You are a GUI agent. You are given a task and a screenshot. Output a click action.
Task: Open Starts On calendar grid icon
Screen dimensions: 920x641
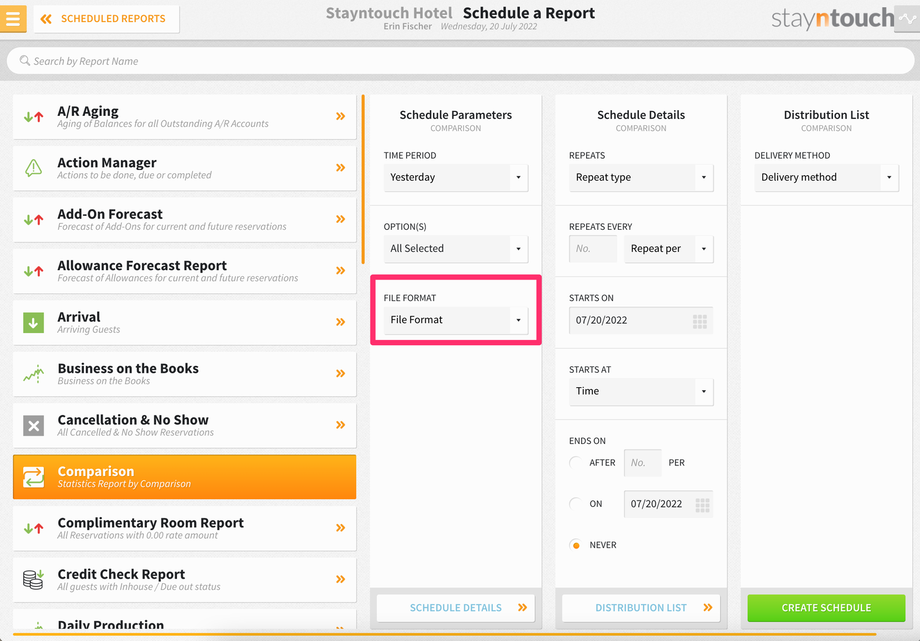click(x=699, y=321)
